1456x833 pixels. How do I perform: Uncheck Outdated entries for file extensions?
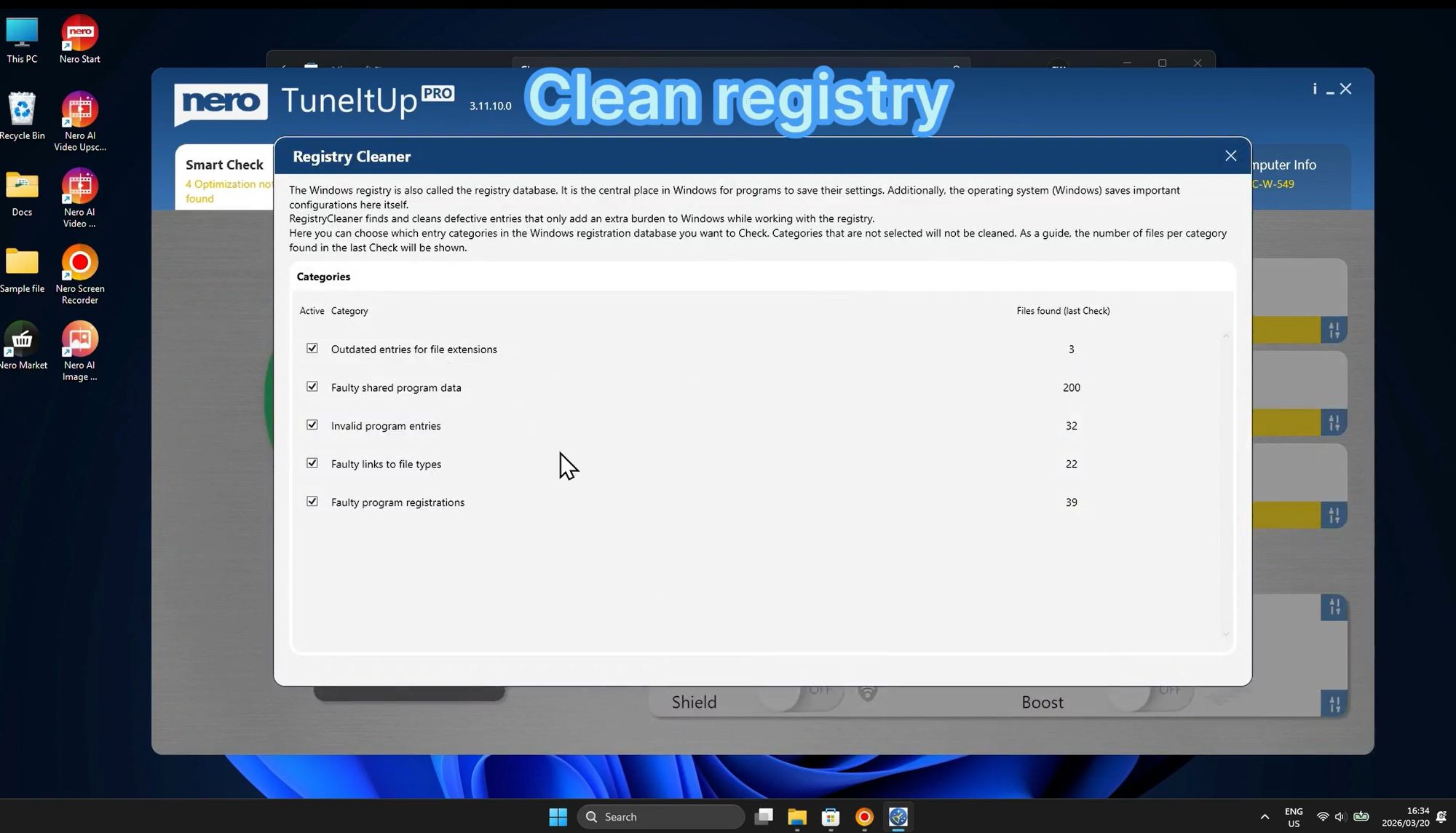(x=312, y=348)
